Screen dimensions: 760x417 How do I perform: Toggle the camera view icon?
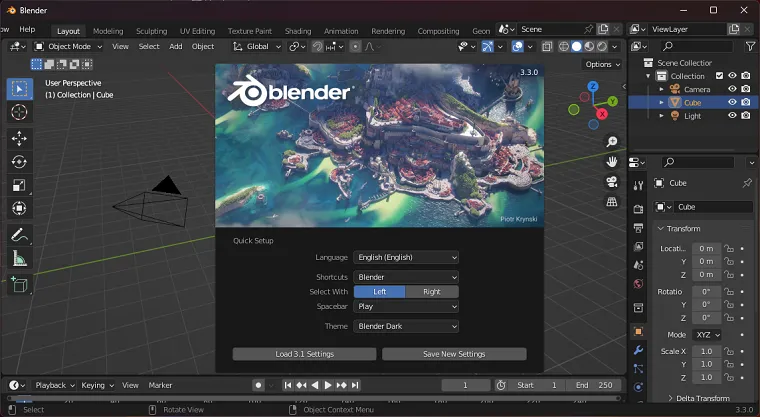click(612, 182)
